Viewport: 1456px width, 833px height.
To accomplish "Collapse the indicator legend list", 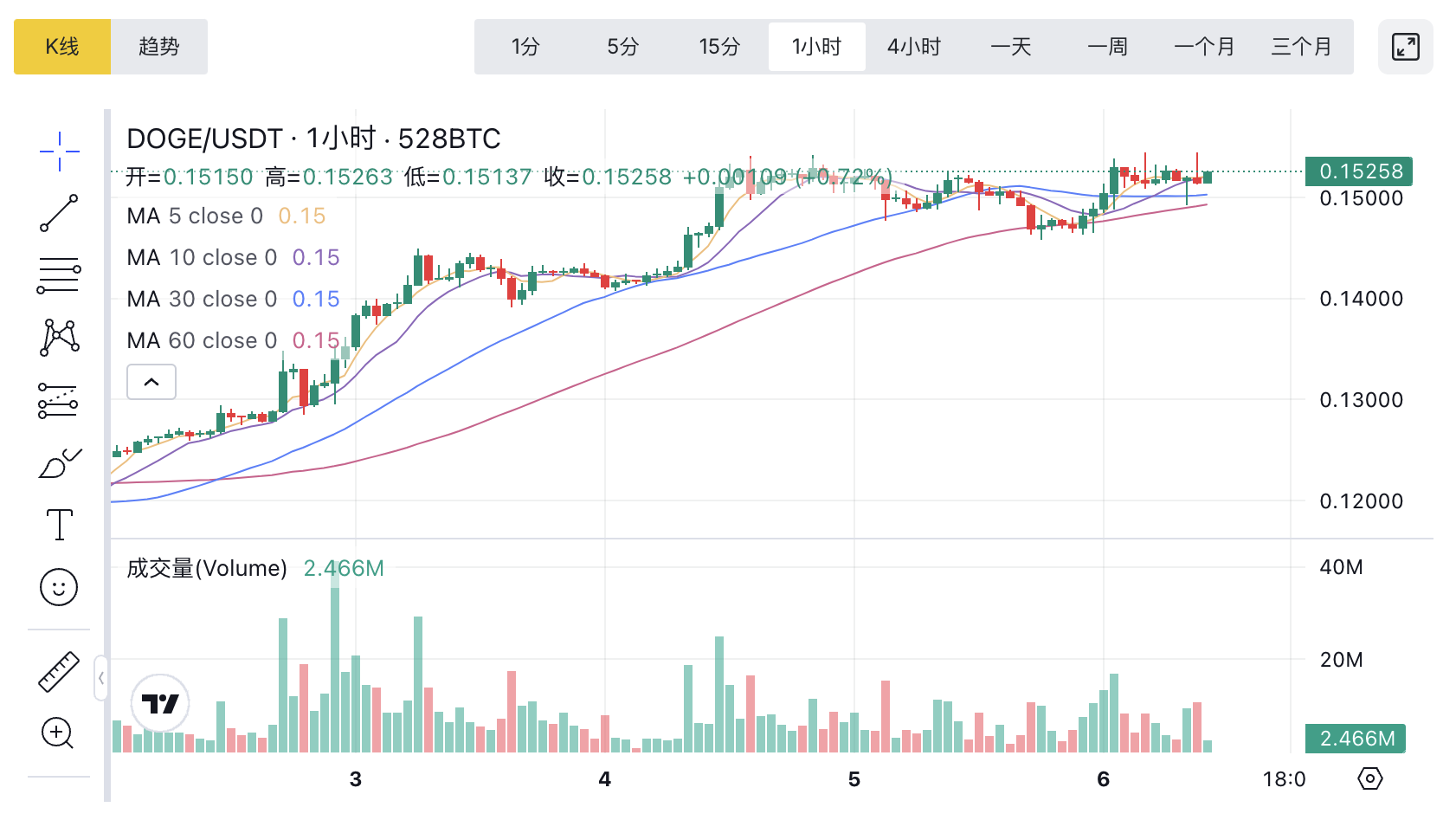I will point(151,382).
